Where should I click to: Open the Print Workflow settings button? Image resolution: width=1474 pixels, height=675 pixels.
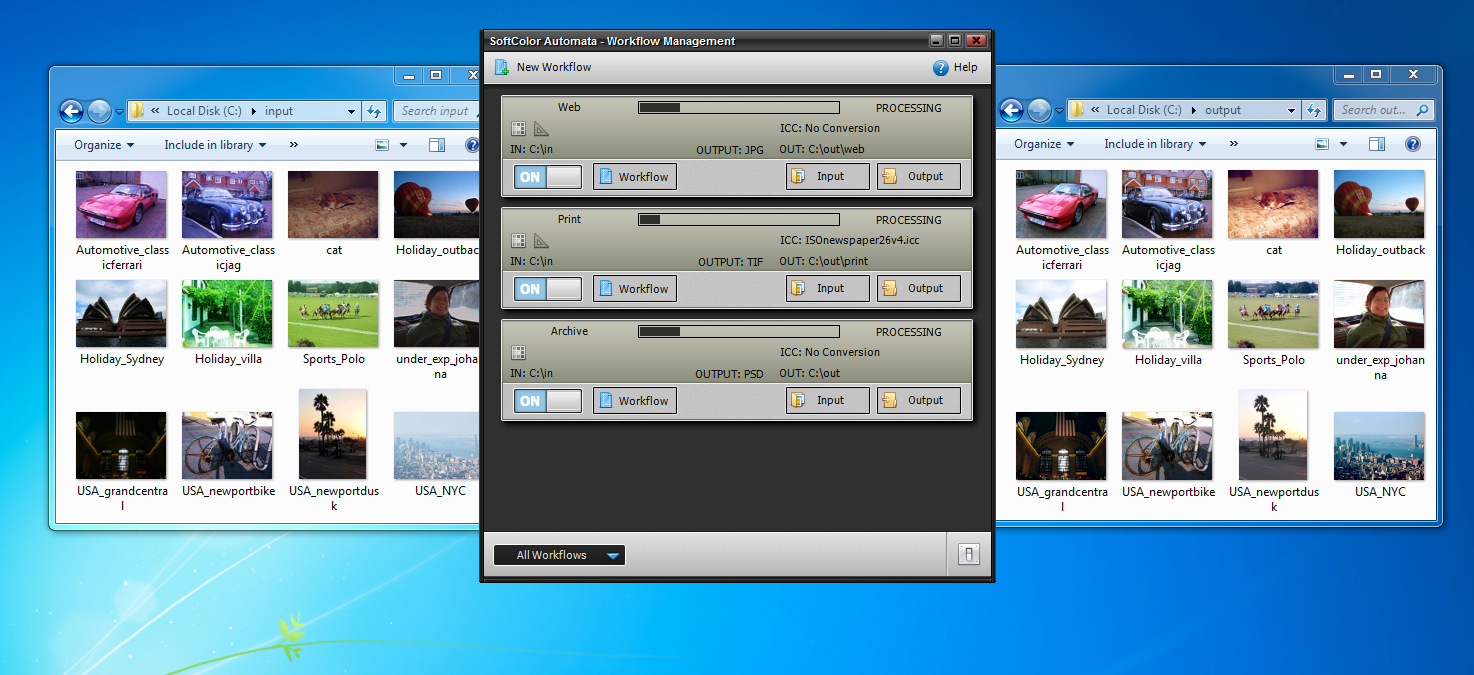pos(635,289)
